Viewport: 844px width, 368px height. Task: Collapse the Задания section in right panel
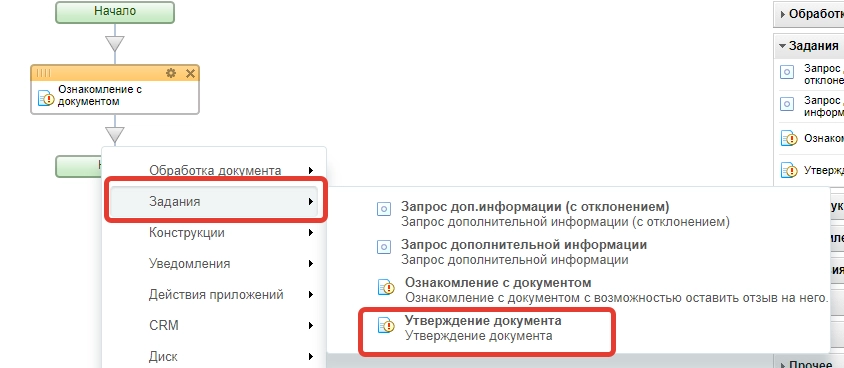pos(783,46)
